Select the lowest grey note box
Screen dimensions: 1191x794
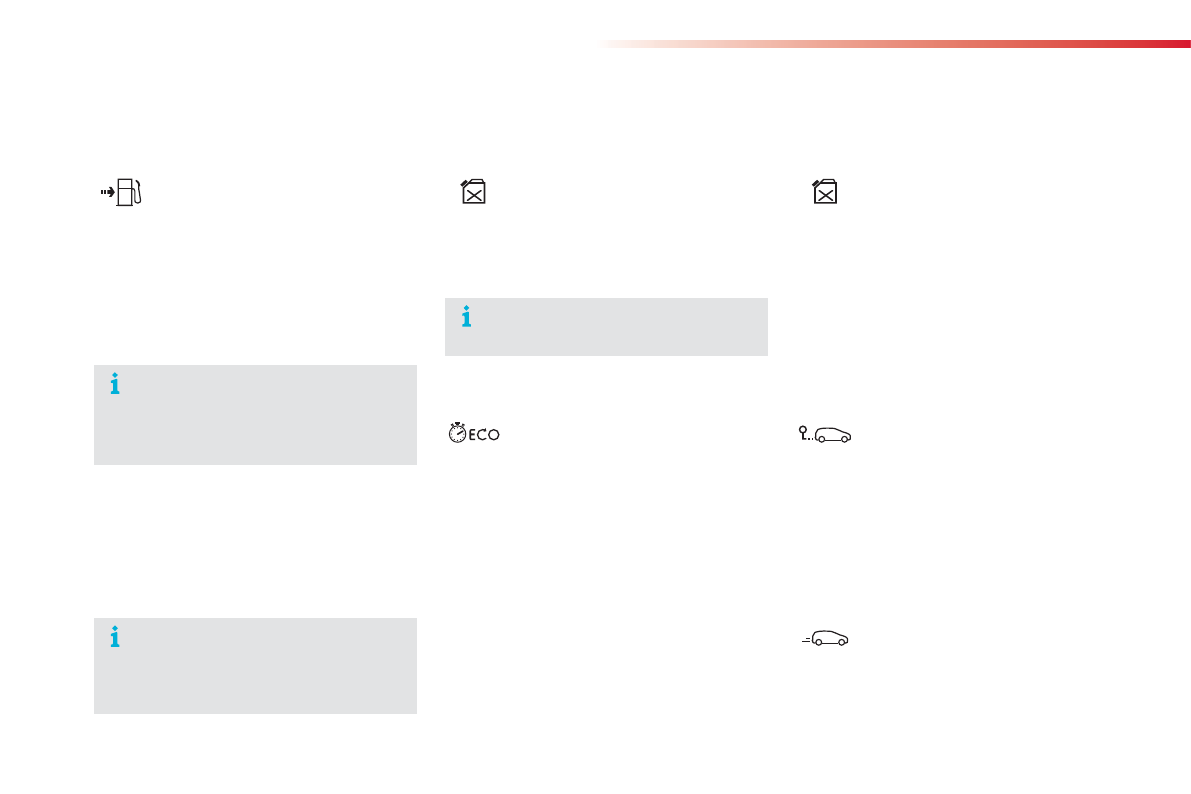255,665
